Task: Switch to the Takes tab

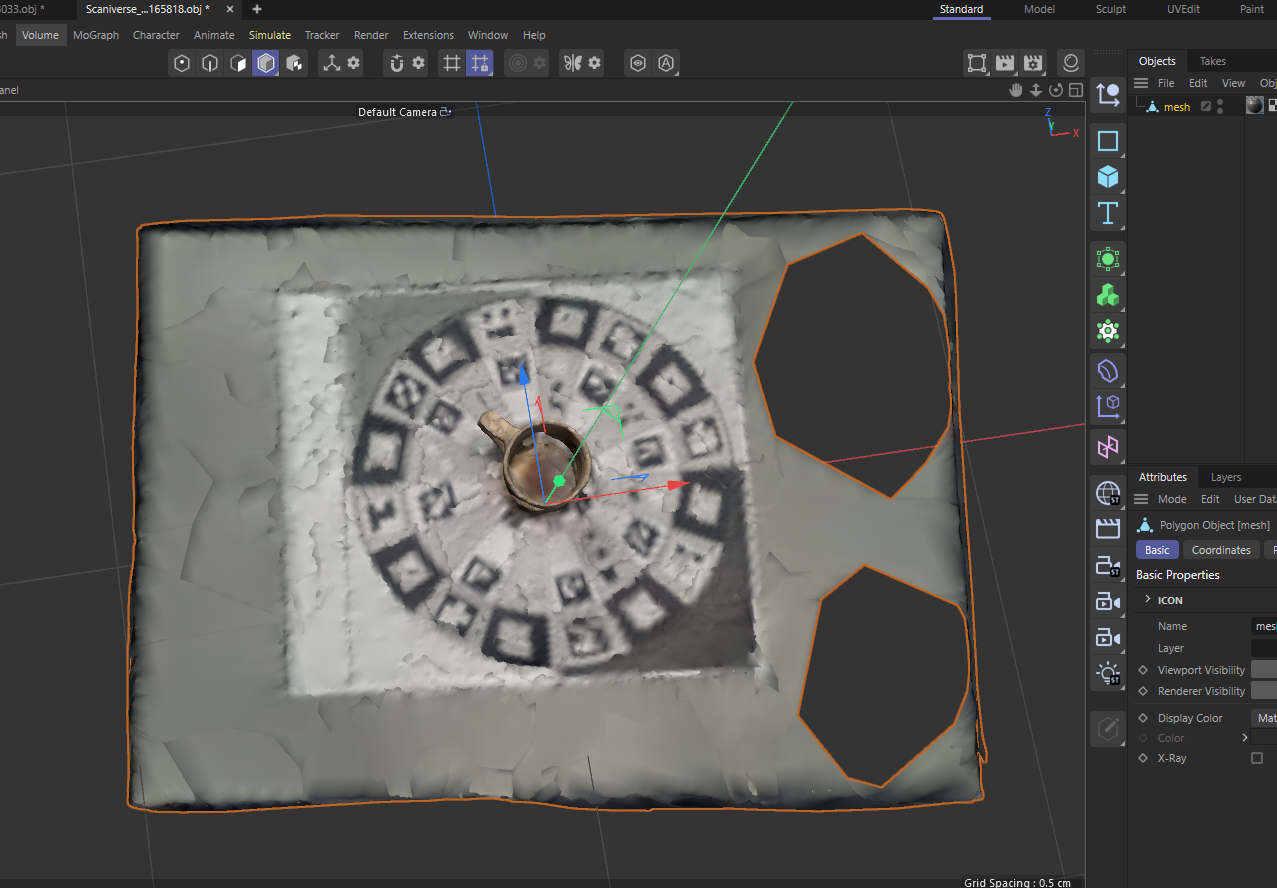Action: (1212, 61)
